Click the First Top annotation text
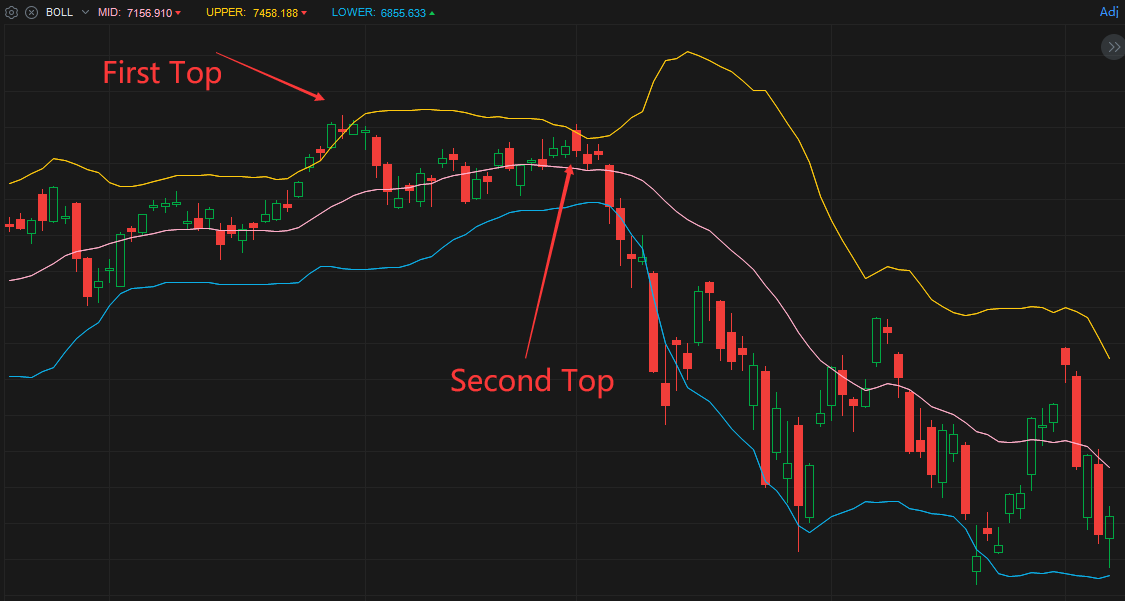The width and height of the screenshot is (1125, 601). click(161, 73)
